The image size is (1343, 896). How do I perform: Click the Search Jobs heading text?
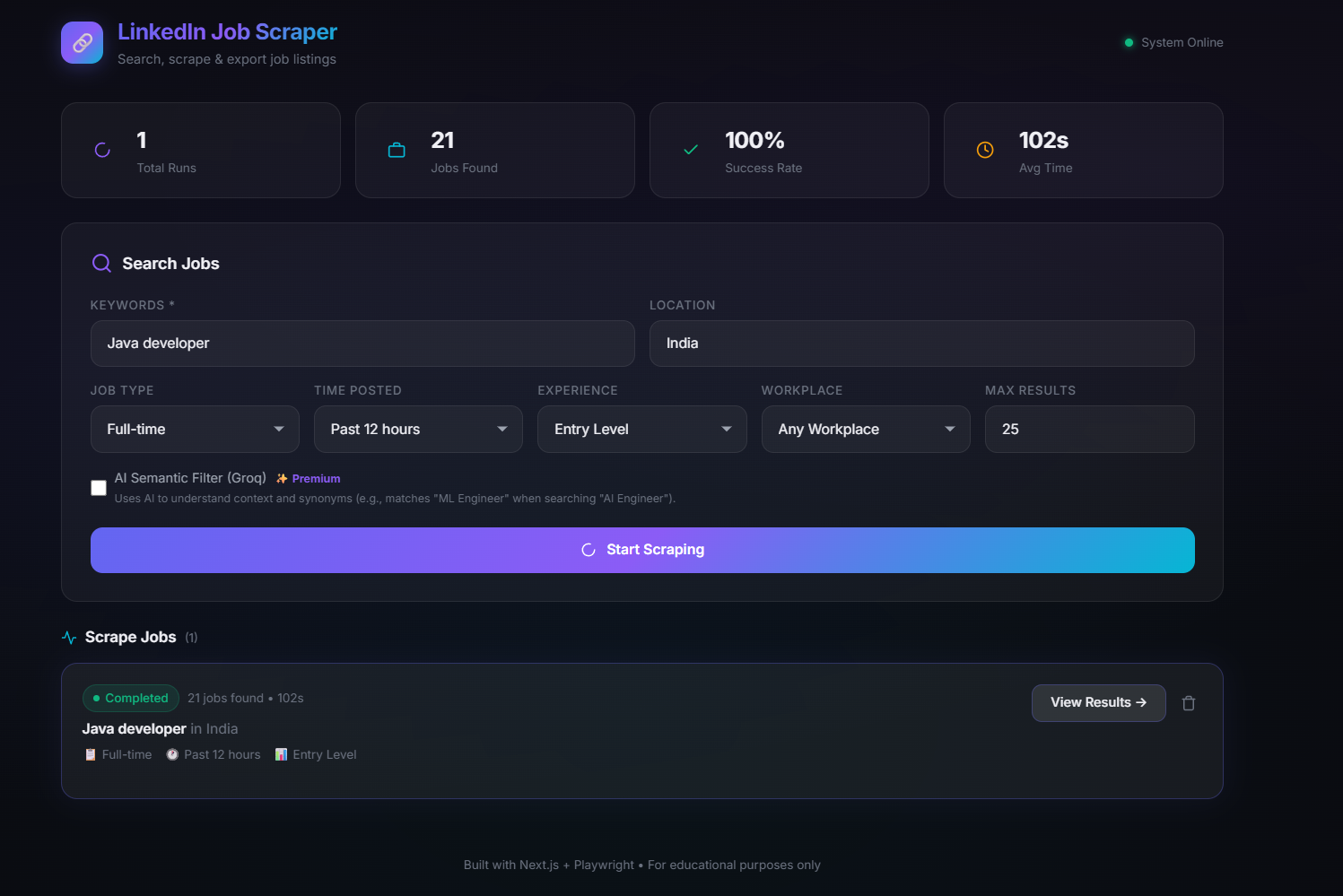point(170,264)
